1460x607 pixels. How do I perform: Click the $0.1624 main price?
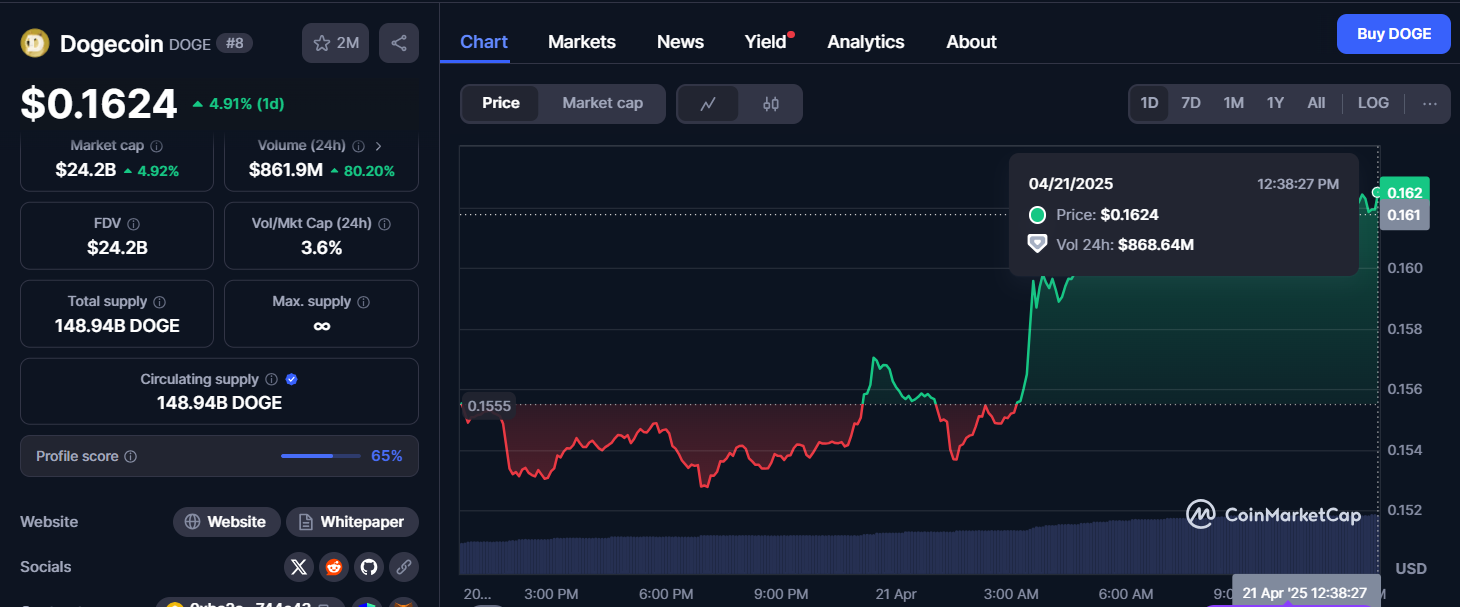point(99,104)
